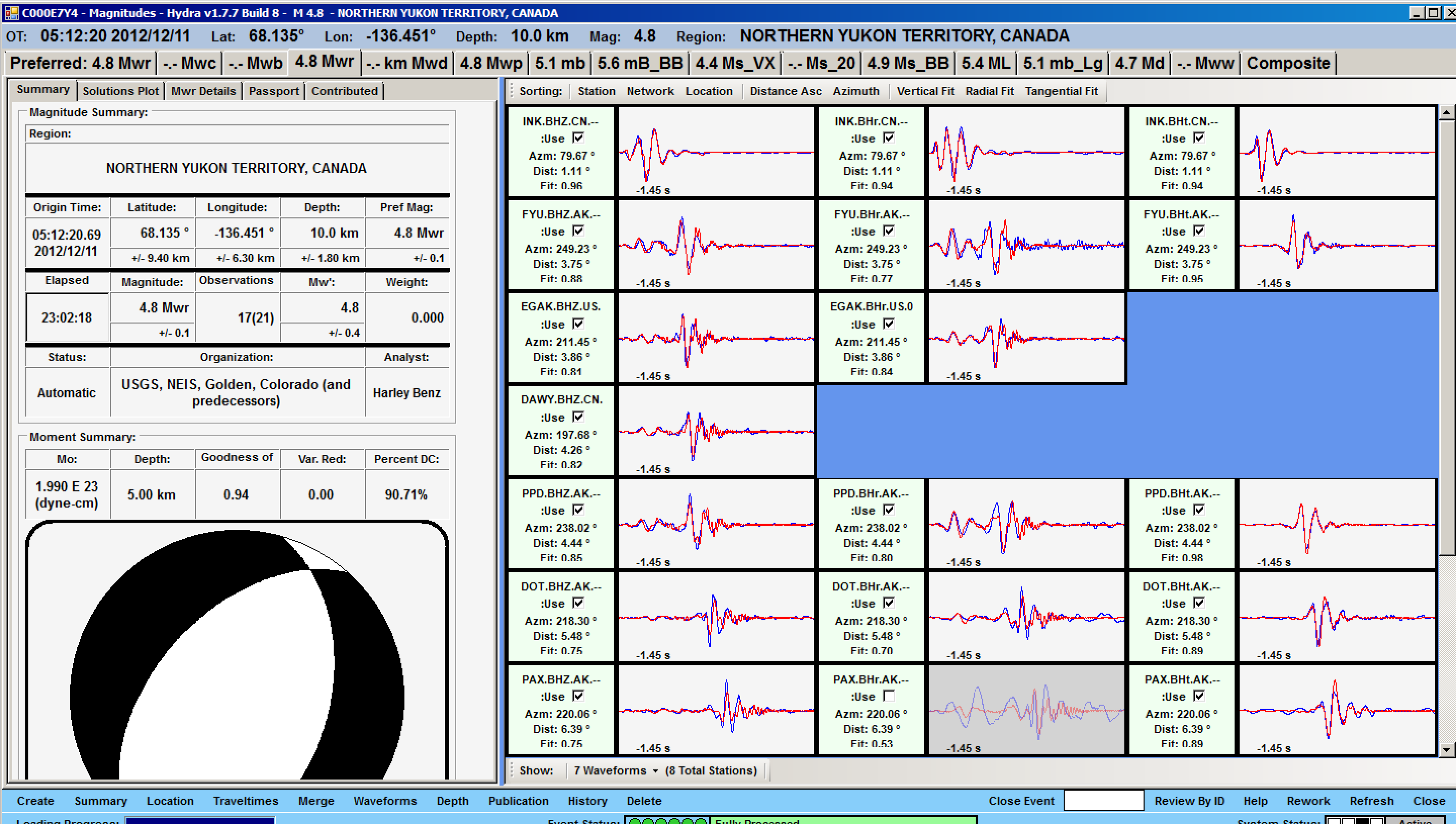Select the 4.4 Ms_VX magnitude tab
Image resolution: width=1456 pixels, height=824 pixels.
click(735, 63)
